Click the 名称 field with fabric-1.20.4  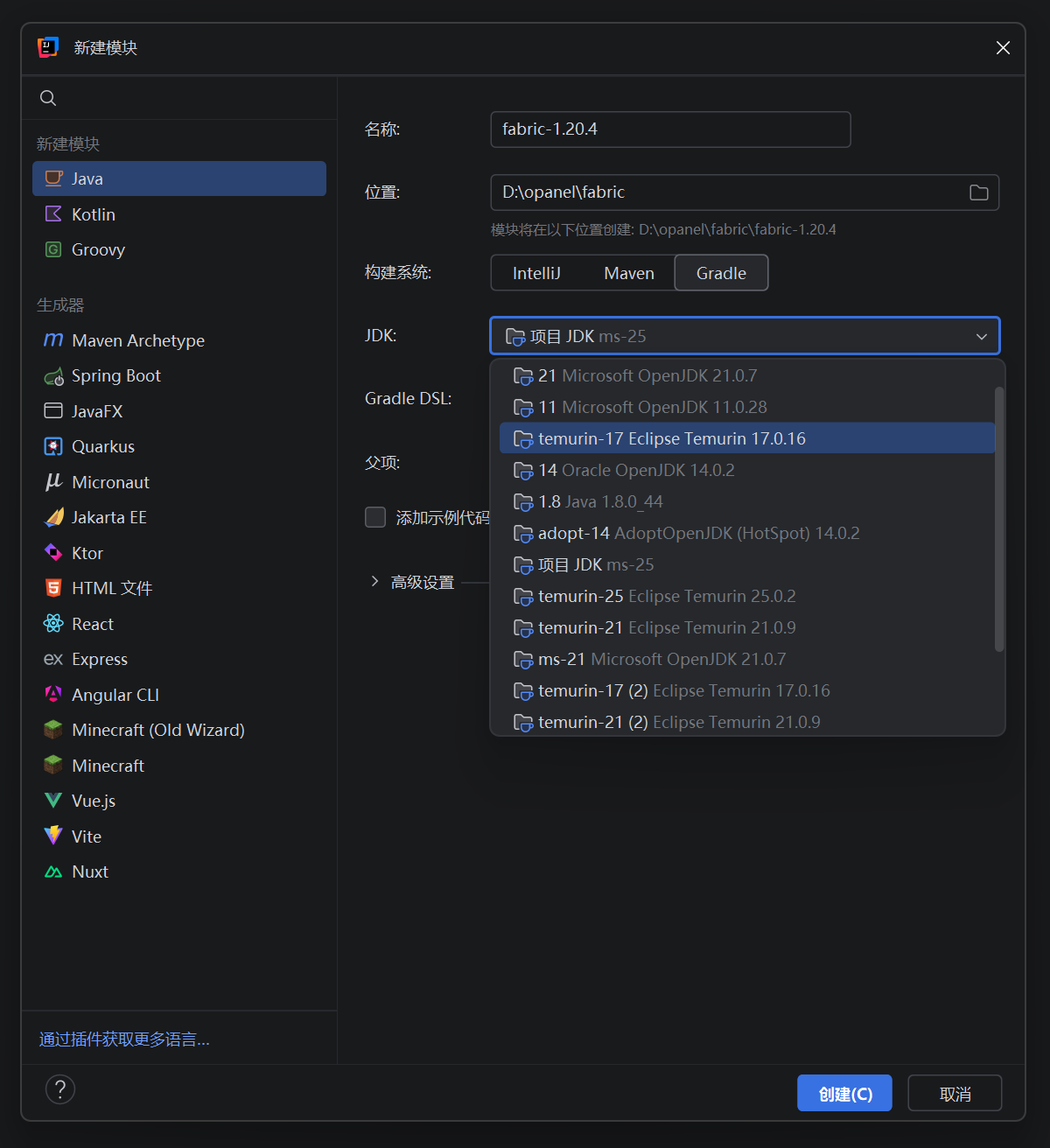pos(670,129)
